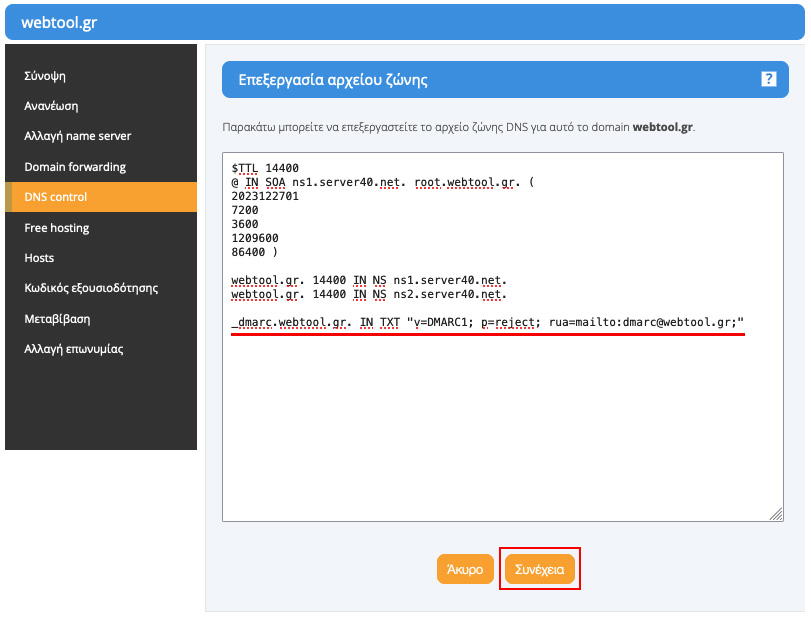Click the 86400 ) line
811x618 pixels.
[254, 252]
